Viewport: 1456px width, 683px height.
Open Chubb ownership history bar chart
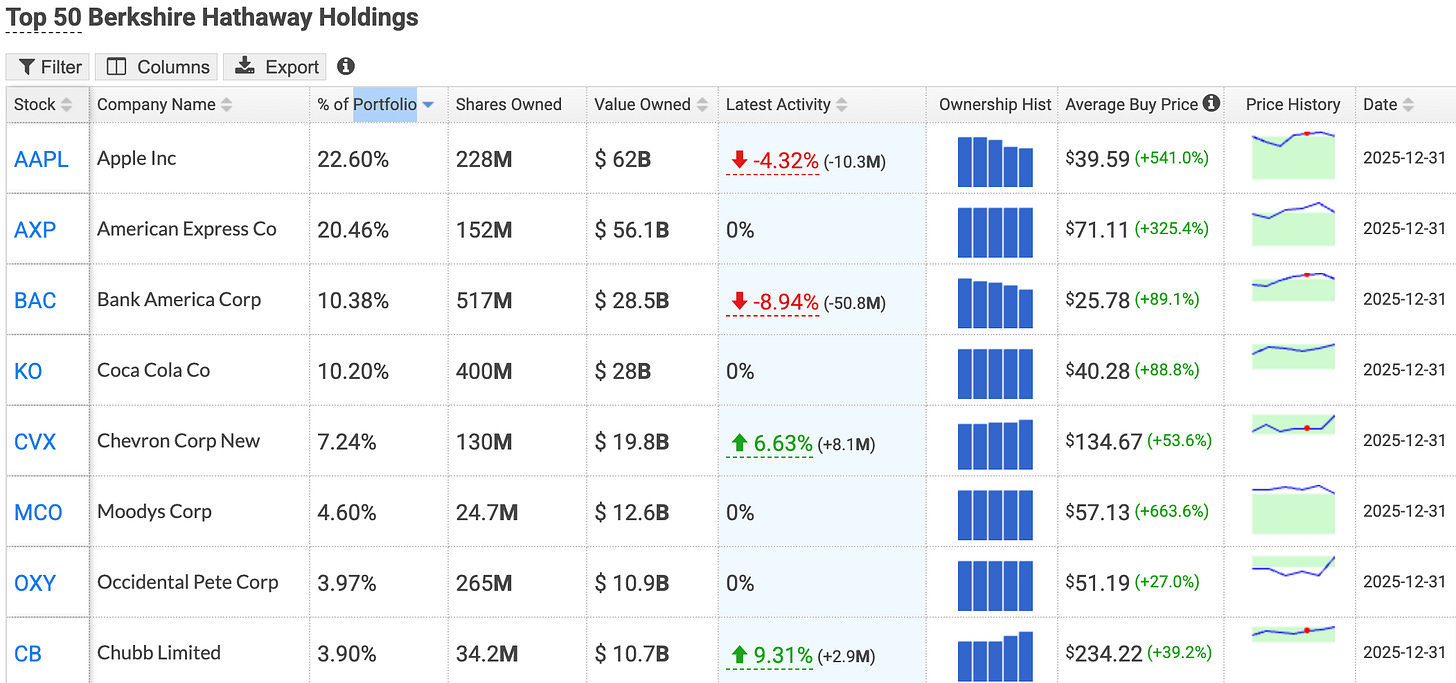click(x=995, y=656)
